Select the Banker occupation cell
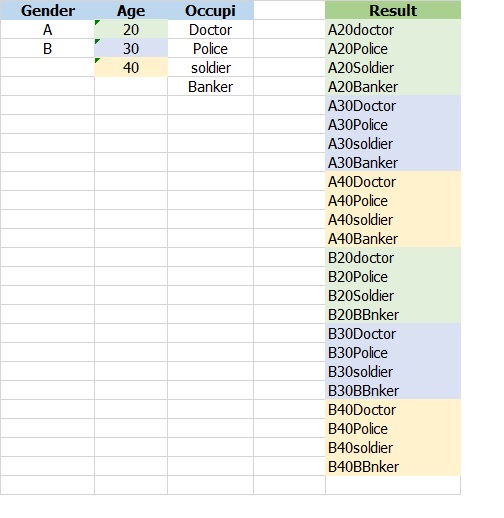The height and width of the screenshot is (518, 504). coord(210,86)
